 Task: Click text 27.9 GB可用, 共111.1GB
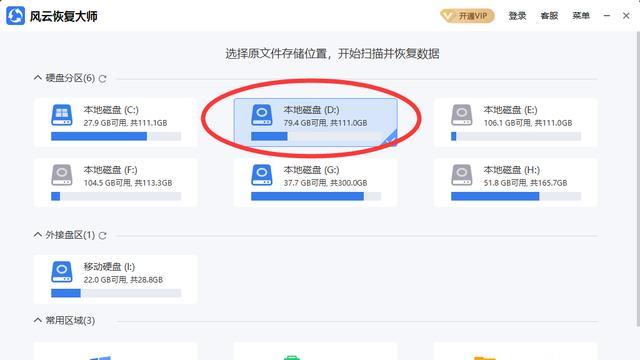(x=125, y=123)
